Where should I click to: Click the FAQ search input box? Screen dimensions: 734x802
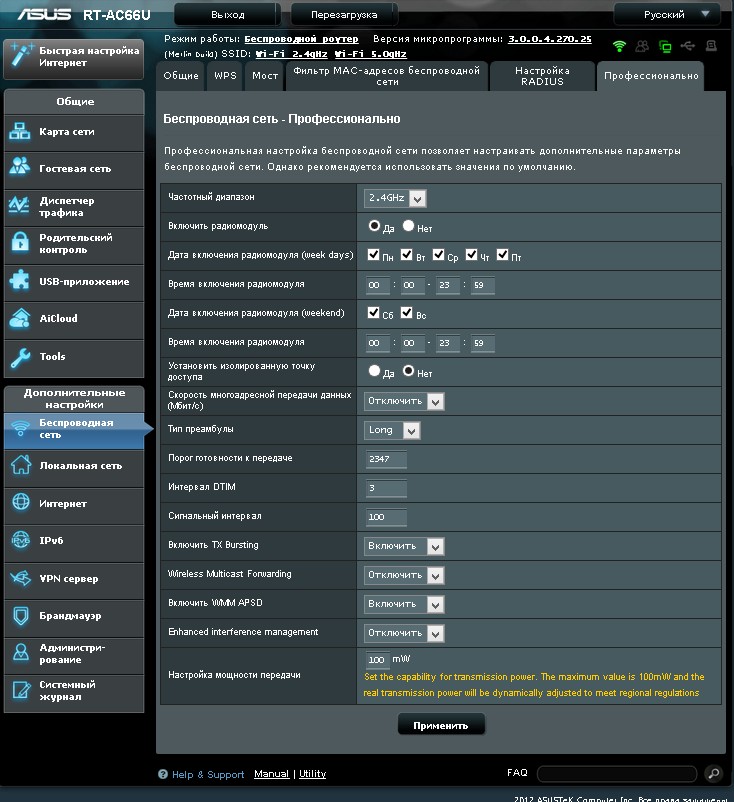(617, 773)
